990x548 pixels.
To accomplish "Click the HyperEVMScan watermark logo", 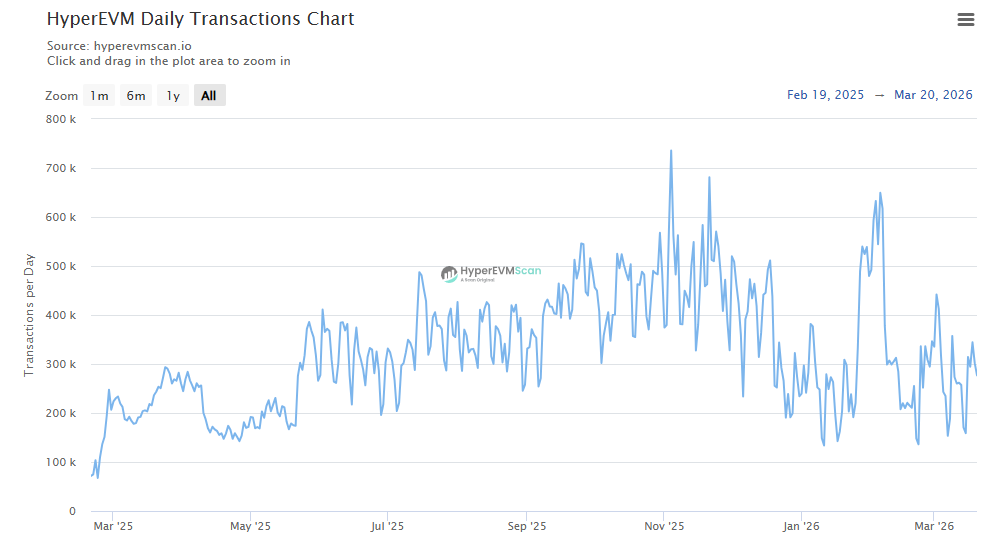I will pyautogui.click(x=491, y=273).
